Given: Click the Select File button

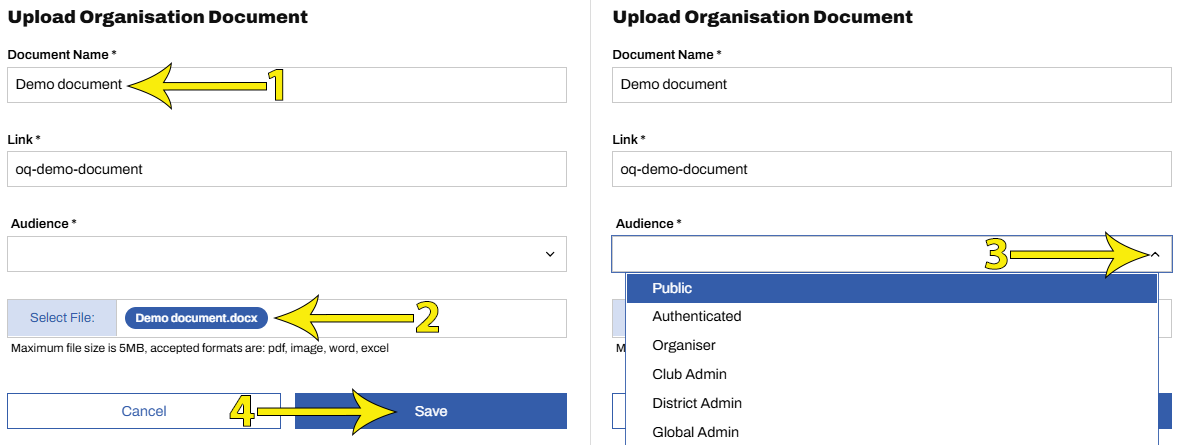Looking at the screenshot, I should pyautogui.click(x=62, y=318).
